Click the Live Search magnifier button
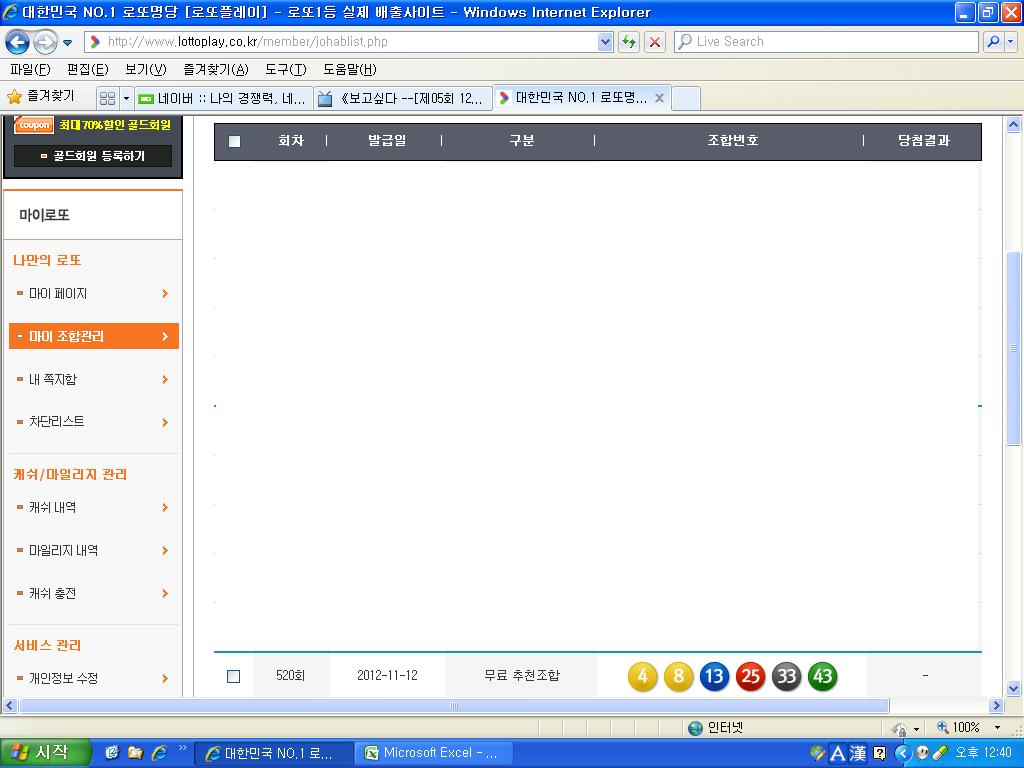This screenshot has width=1024, height=768. point(993,42)
